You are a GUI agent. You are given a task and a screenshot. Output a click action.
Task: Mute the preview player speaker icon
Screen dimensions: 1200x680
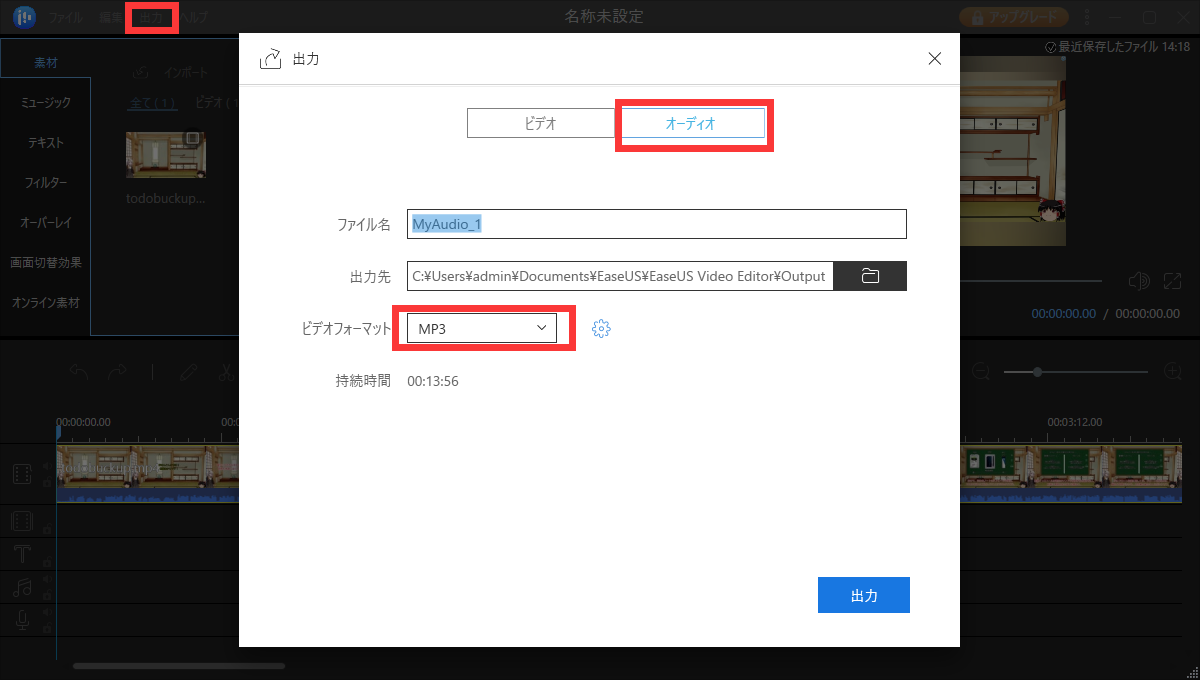tap(1140, 281)
